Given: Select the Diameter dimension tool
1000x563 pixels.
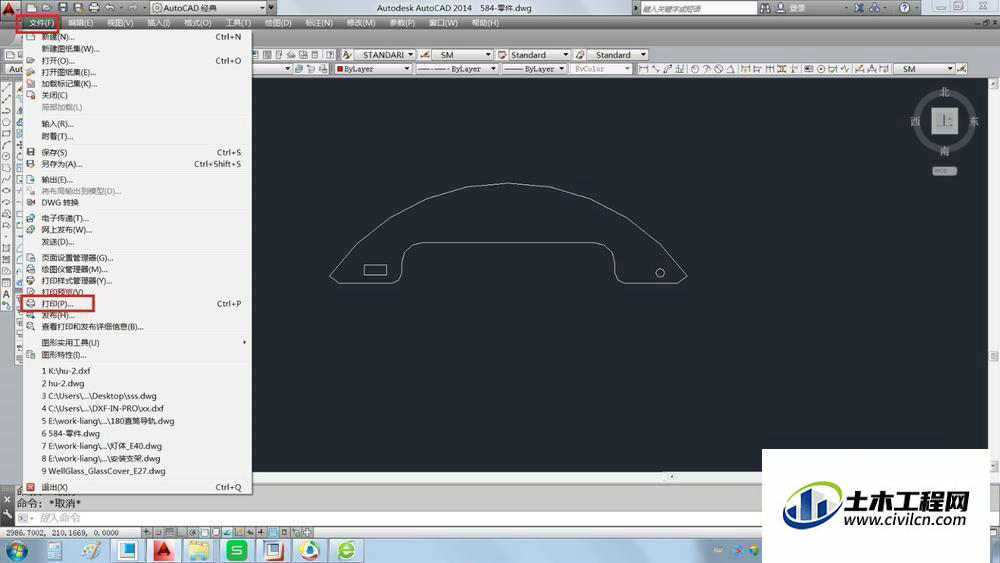Looking at the screenshot, I should click(x=719, y=69).
